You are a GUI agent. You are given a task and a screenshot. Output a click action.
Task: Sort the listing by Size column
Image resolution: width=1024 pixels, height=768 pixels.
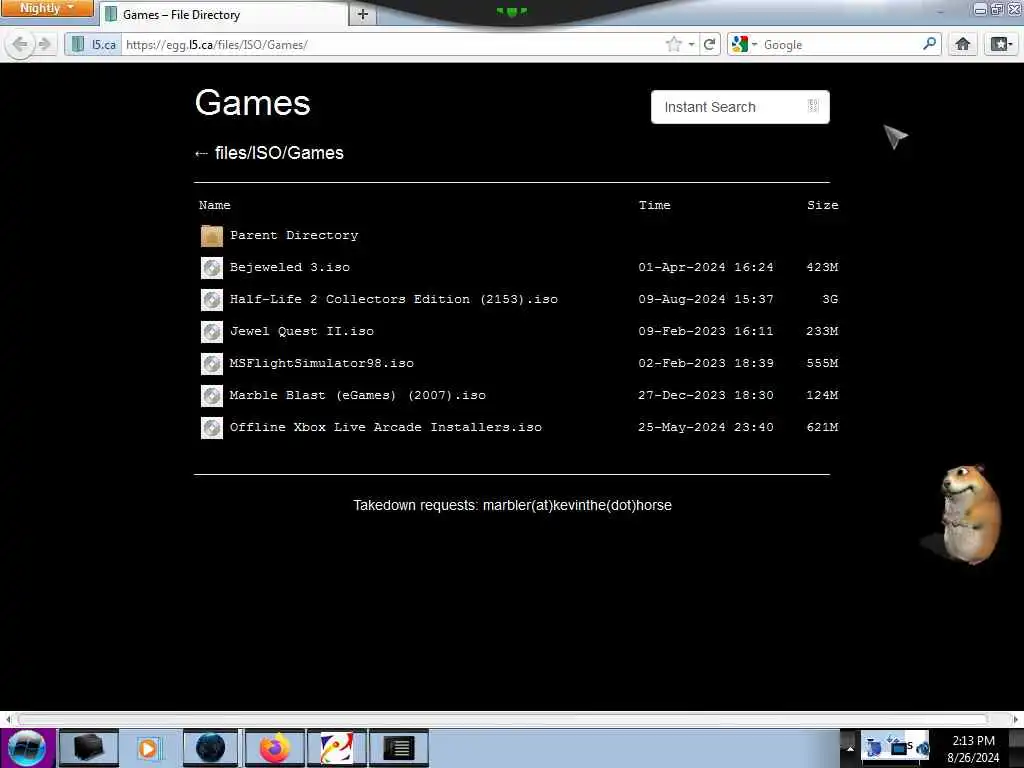coord(822,205)
